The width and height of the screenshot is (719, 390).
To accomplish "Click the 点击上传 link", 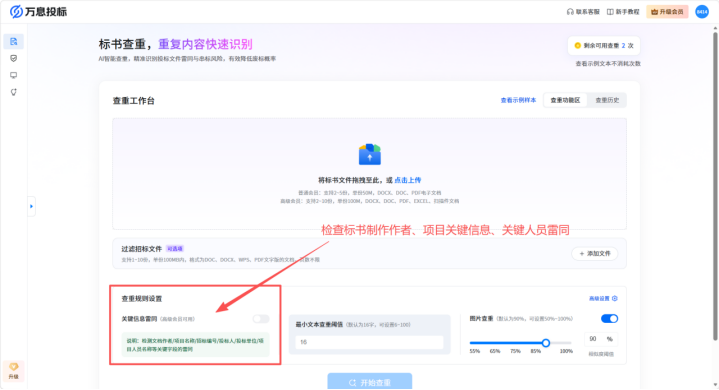I will point(408,180).
